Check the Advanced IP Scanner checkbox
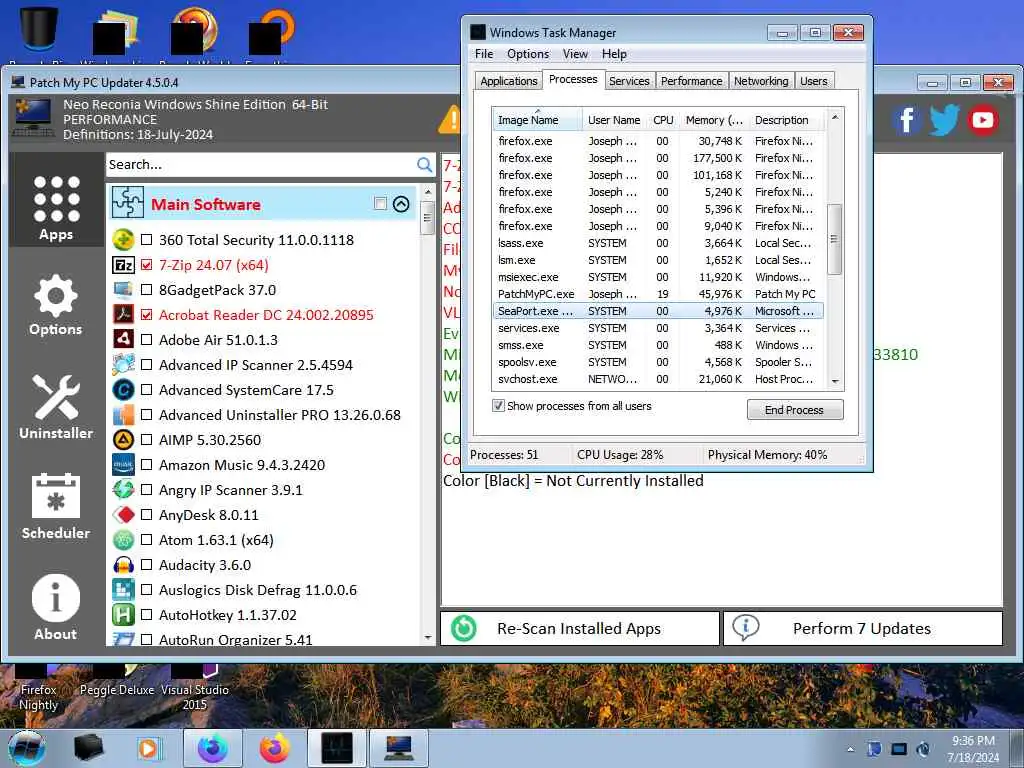This screenshot has height=768, width=1024. [x=146, y=364]
